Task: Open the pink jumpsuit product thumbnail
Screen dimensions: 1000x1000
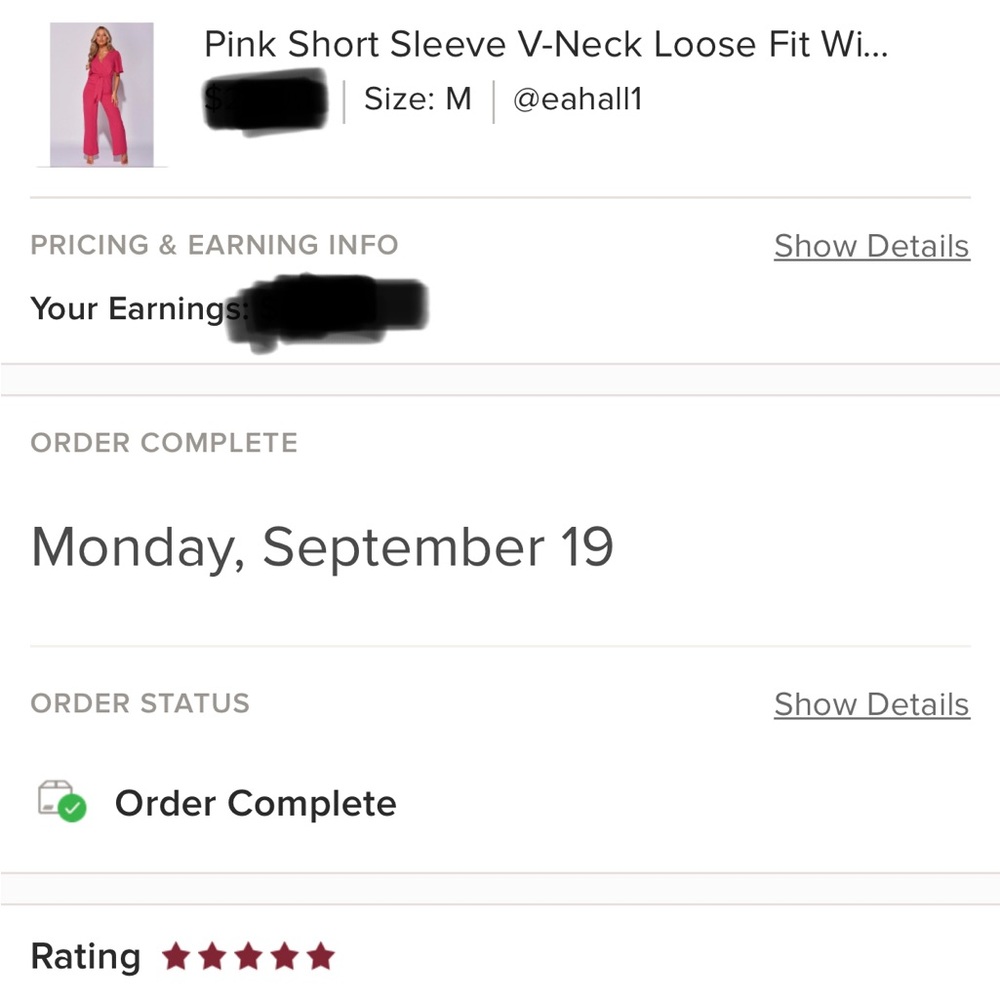Action: tap(102, 94)
